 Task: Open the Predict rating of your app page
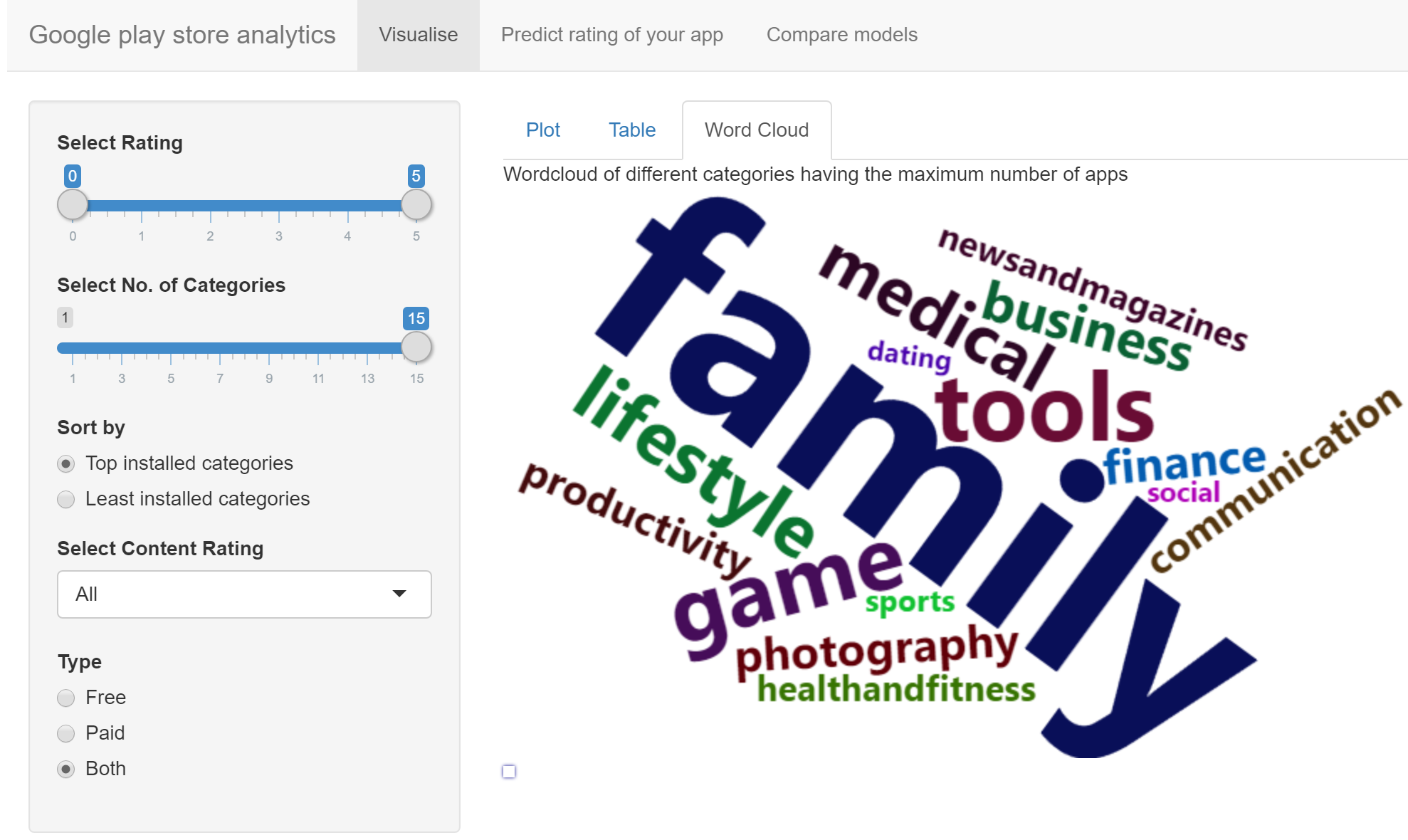pyautogui.click(x=612, y=34)
